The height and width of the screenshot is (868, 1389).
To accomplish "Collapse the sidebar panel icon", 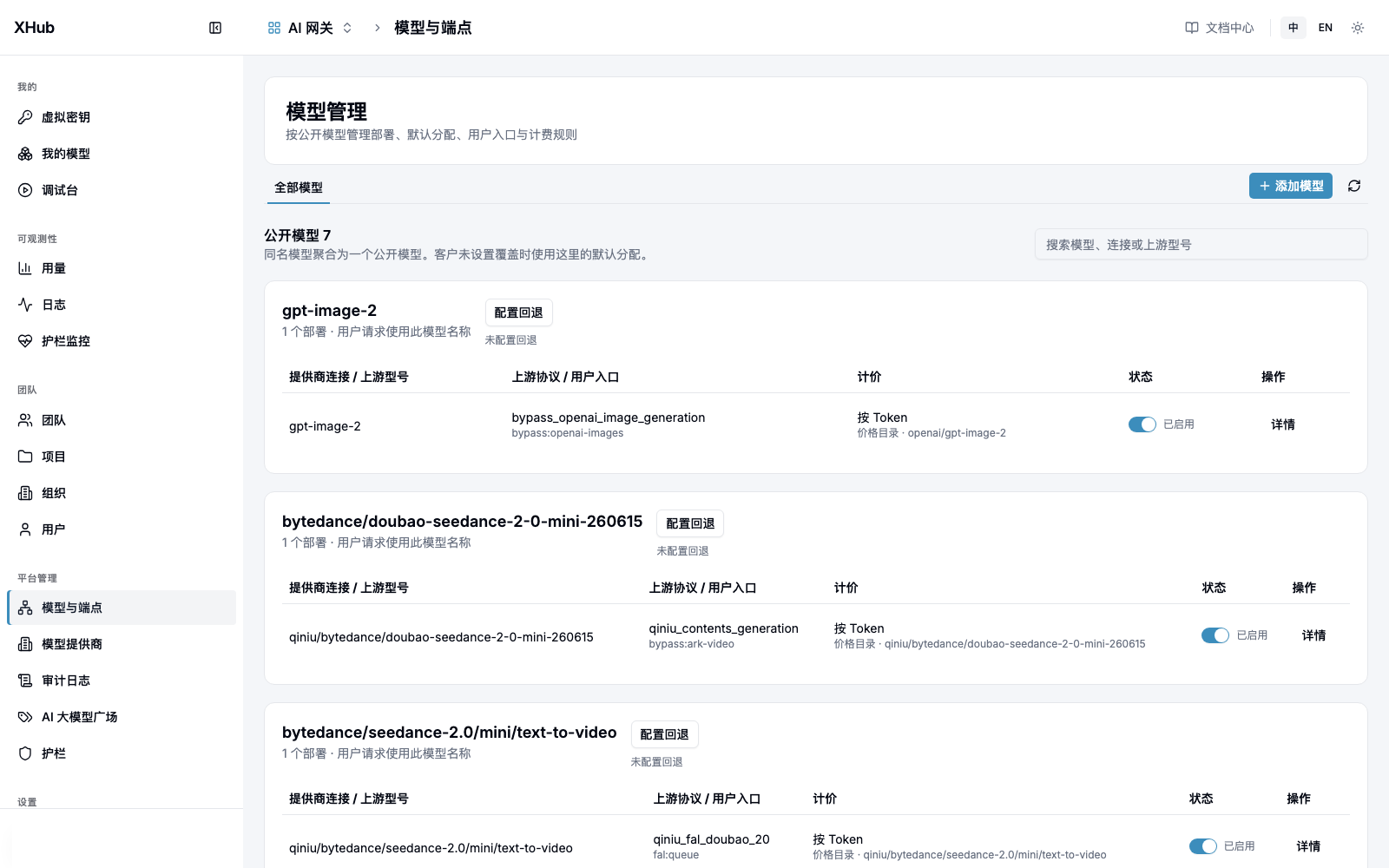I will [x=215, y=28].
